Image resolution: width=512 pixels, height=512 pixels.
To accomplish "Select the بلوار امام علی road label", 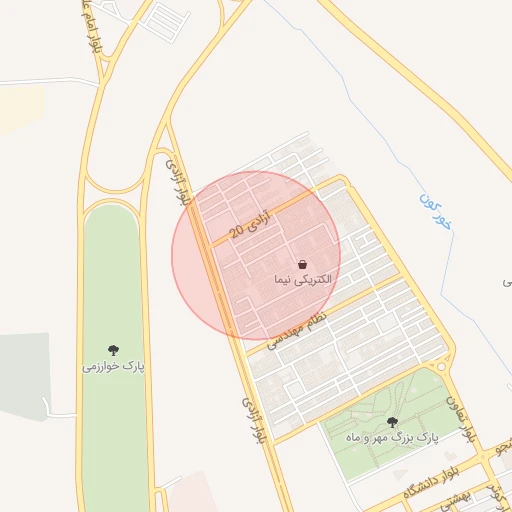I will pyautogui.click(x=91, y=27).
